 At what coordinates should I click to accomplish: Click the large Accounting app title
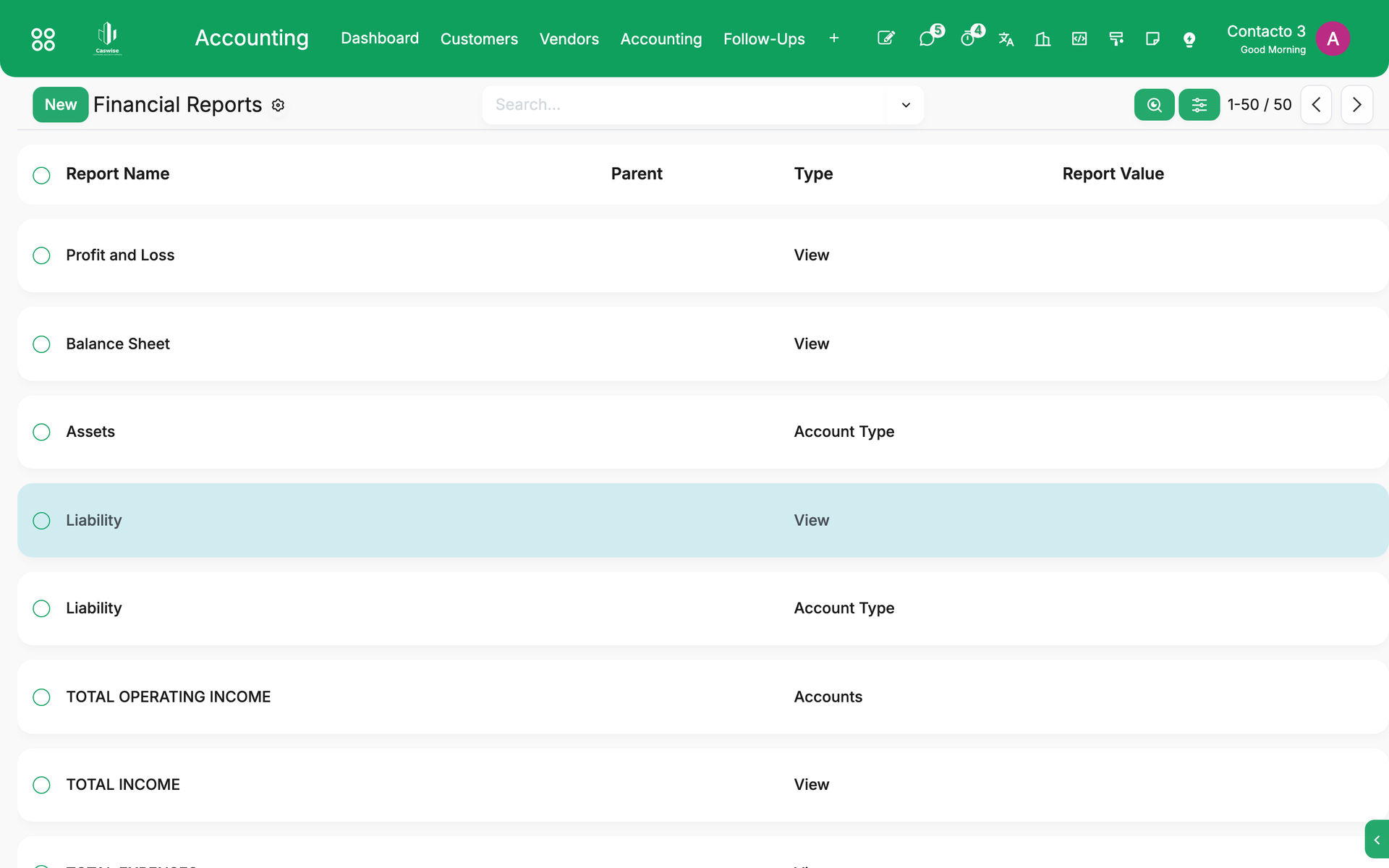click(x=252, y=38)
